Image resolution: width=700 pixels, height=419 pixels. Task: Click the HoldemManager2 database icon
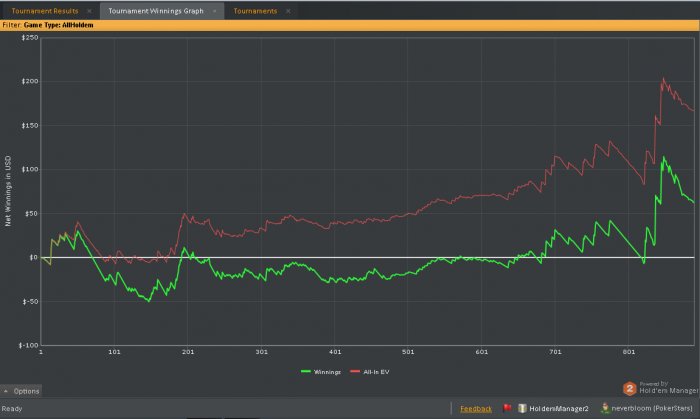click(x=522, y=408)
